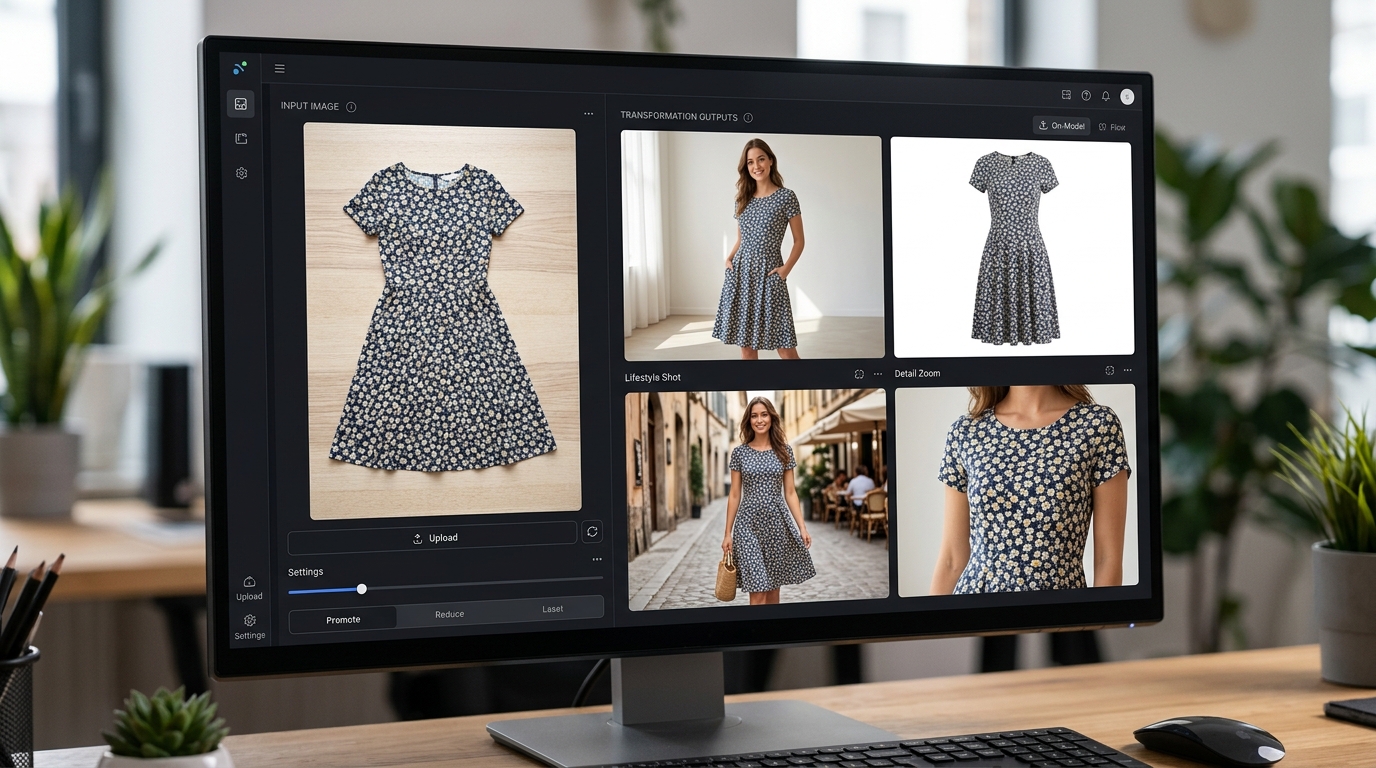Open the three-dot menu for Lifestyle Shot
The width and height of the screenshot is (1376, 768).
point(878,374)
